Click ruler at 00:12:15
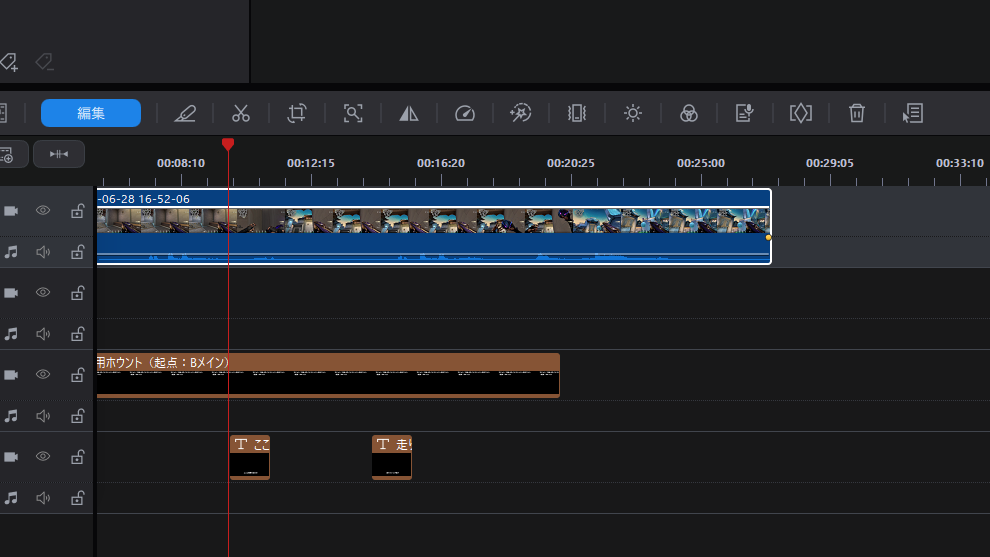Image resolution: width=990 pixels, height=557 pixels. point(311,163)
